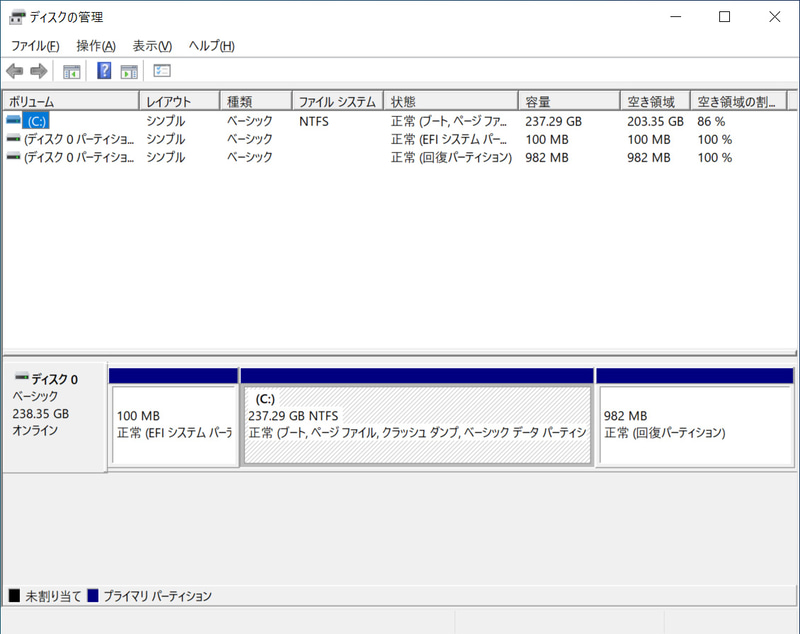The height and width of the screenshot is (634, 800).
Task: Click the 203.35 GB free space cell
Action: (655, 121)
